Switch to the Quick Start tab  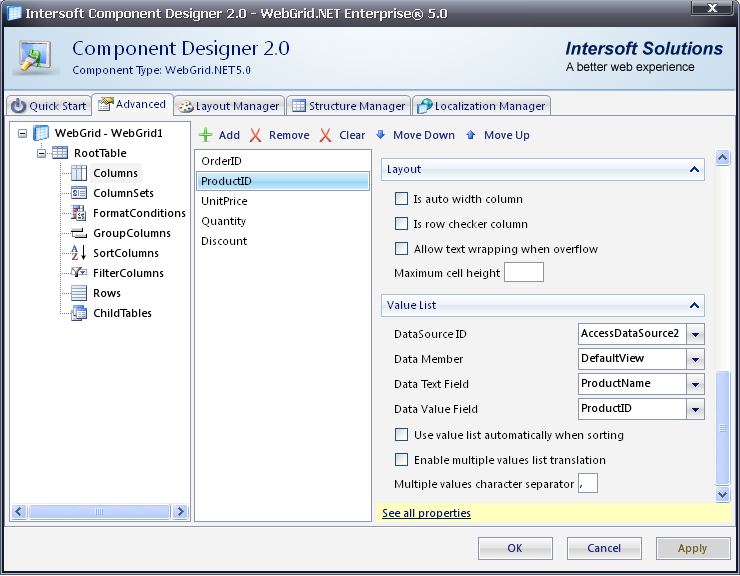49,106
